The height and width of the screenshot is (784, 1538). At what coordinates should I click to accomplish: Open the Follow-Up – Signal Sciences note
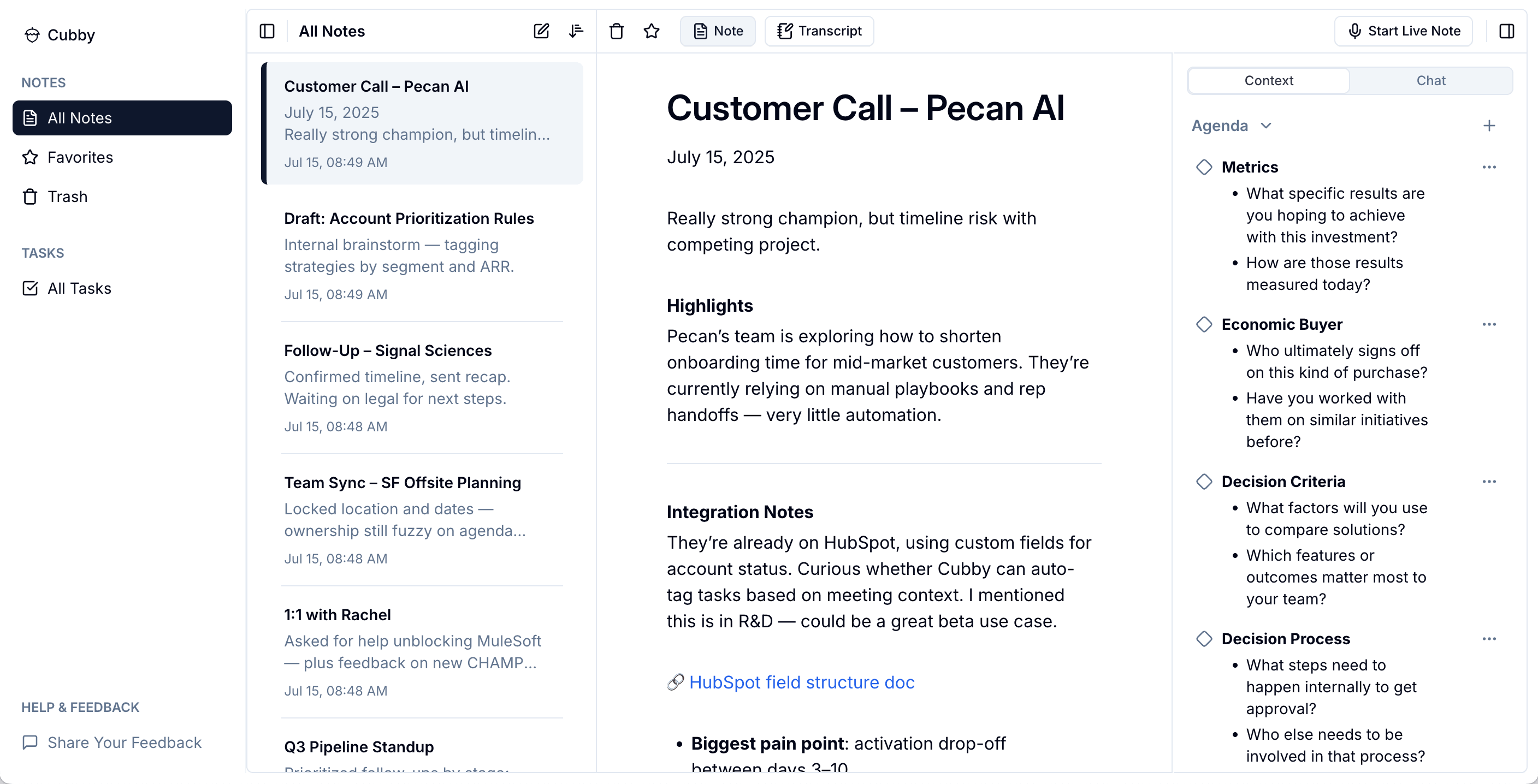pos(422,388)
